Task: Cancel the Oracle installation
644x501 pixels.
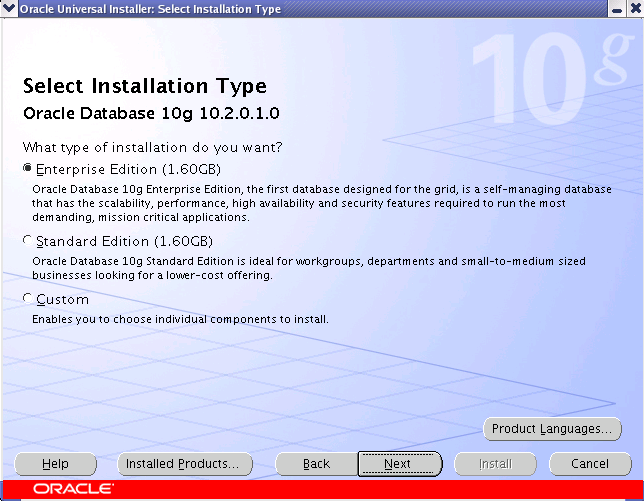Action: pyautogui.click(x=590, y=464)
